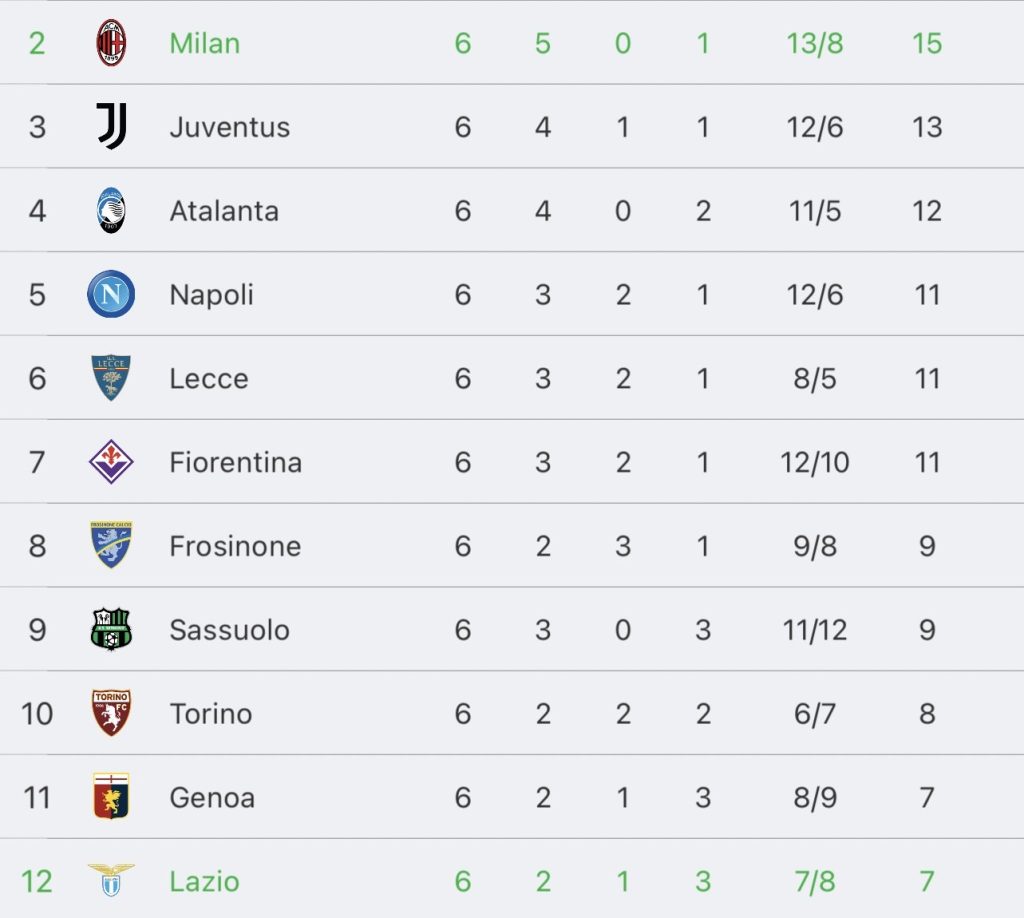The image size is (1024, 918).
Task: Click the Juventus team name
Action: click(x=229, y=127)
